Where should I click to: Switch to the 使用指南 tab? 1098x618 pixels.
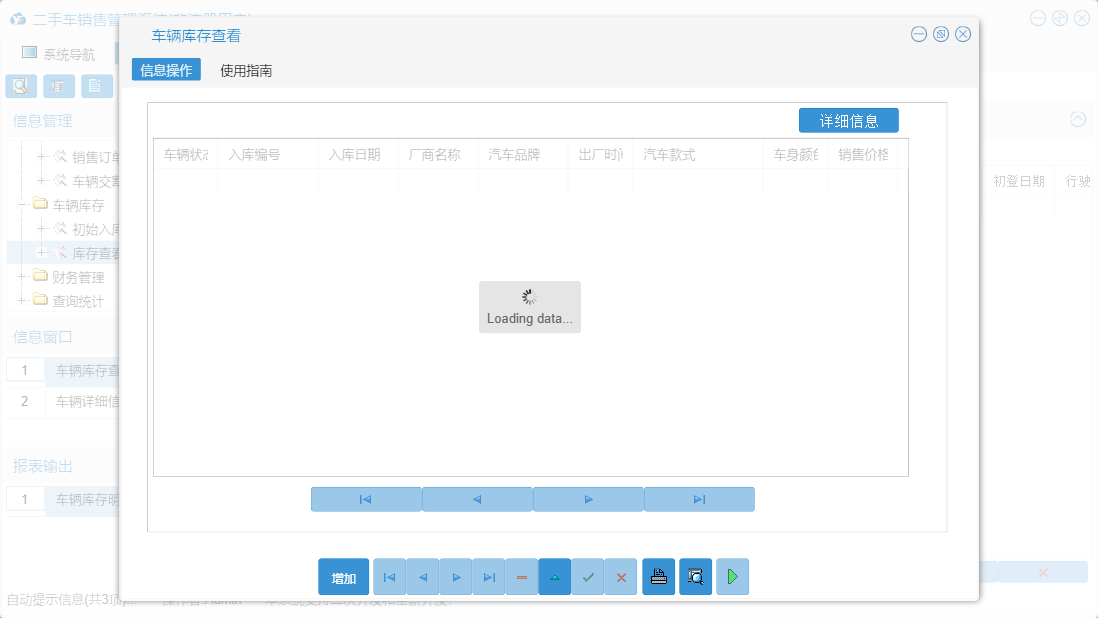(246, 70)
